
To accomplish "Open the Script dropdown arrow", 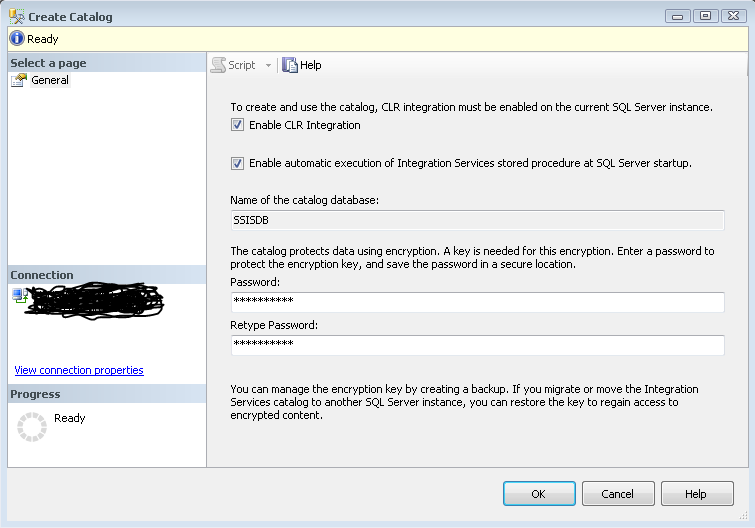I will click(268, 65).
